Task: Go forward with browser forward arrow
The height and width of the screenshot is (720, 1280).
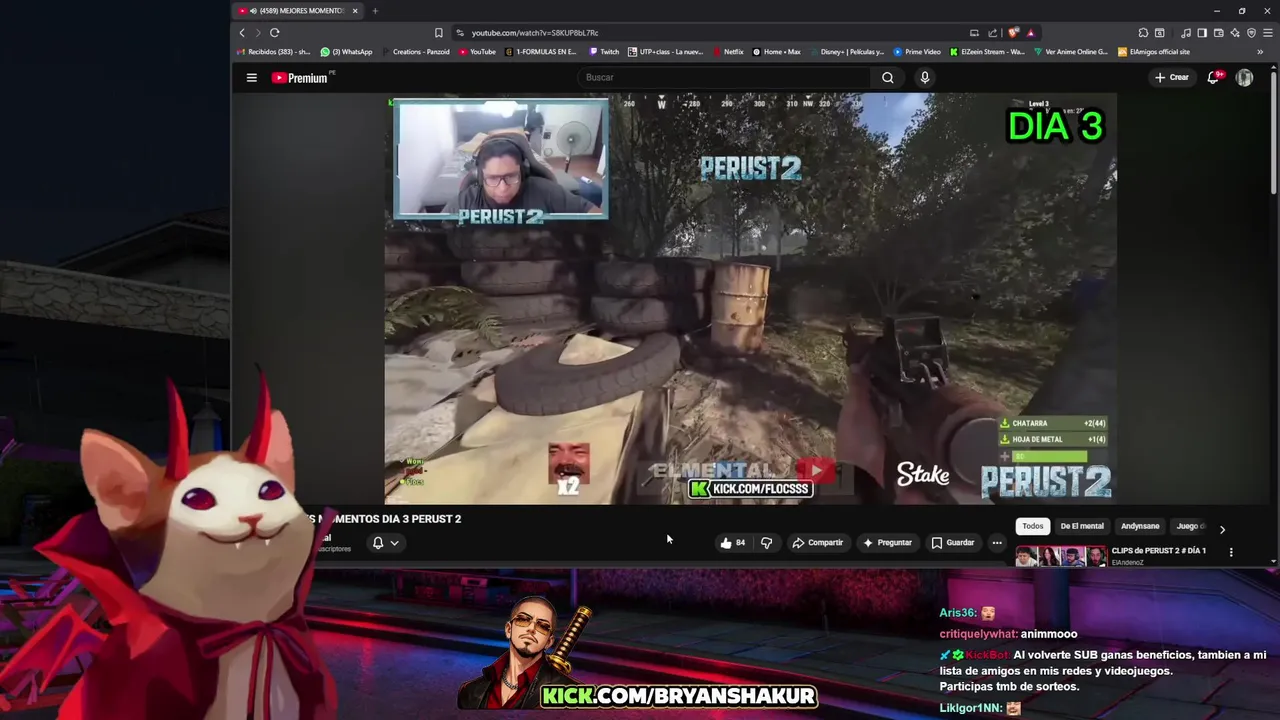Action: [x=257, y=33]
